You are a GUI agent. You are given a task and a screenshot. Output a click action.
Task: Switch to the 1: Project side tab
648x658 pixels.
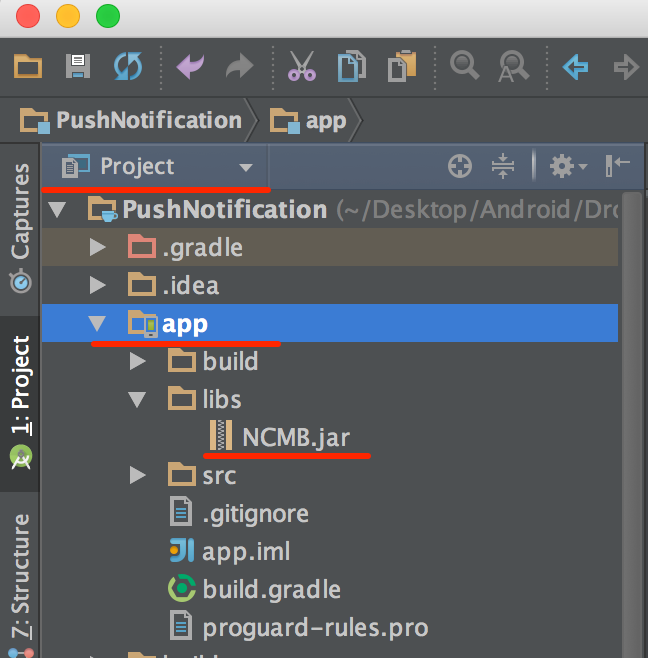[x=21, y=402]
